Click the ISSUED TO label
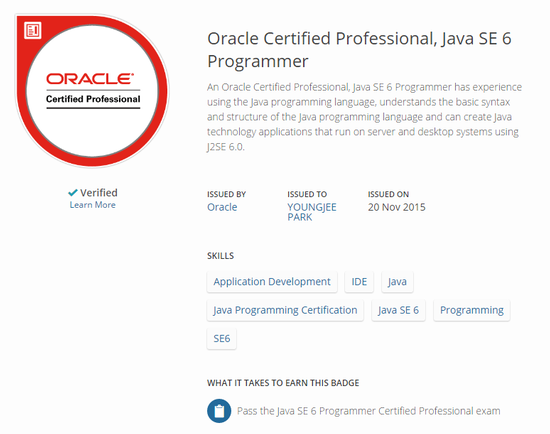This screenshot has height=434, width=550. click(x=307, y=194)
